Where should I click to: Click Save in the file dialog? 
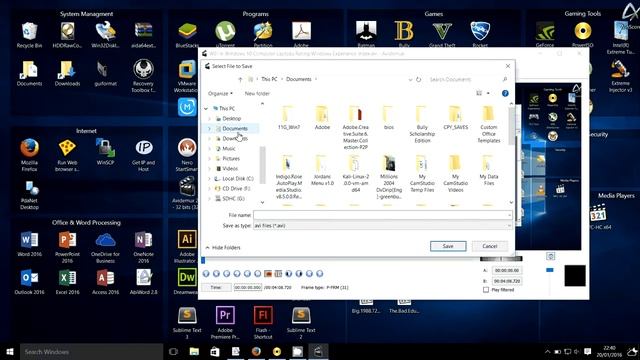448,246
